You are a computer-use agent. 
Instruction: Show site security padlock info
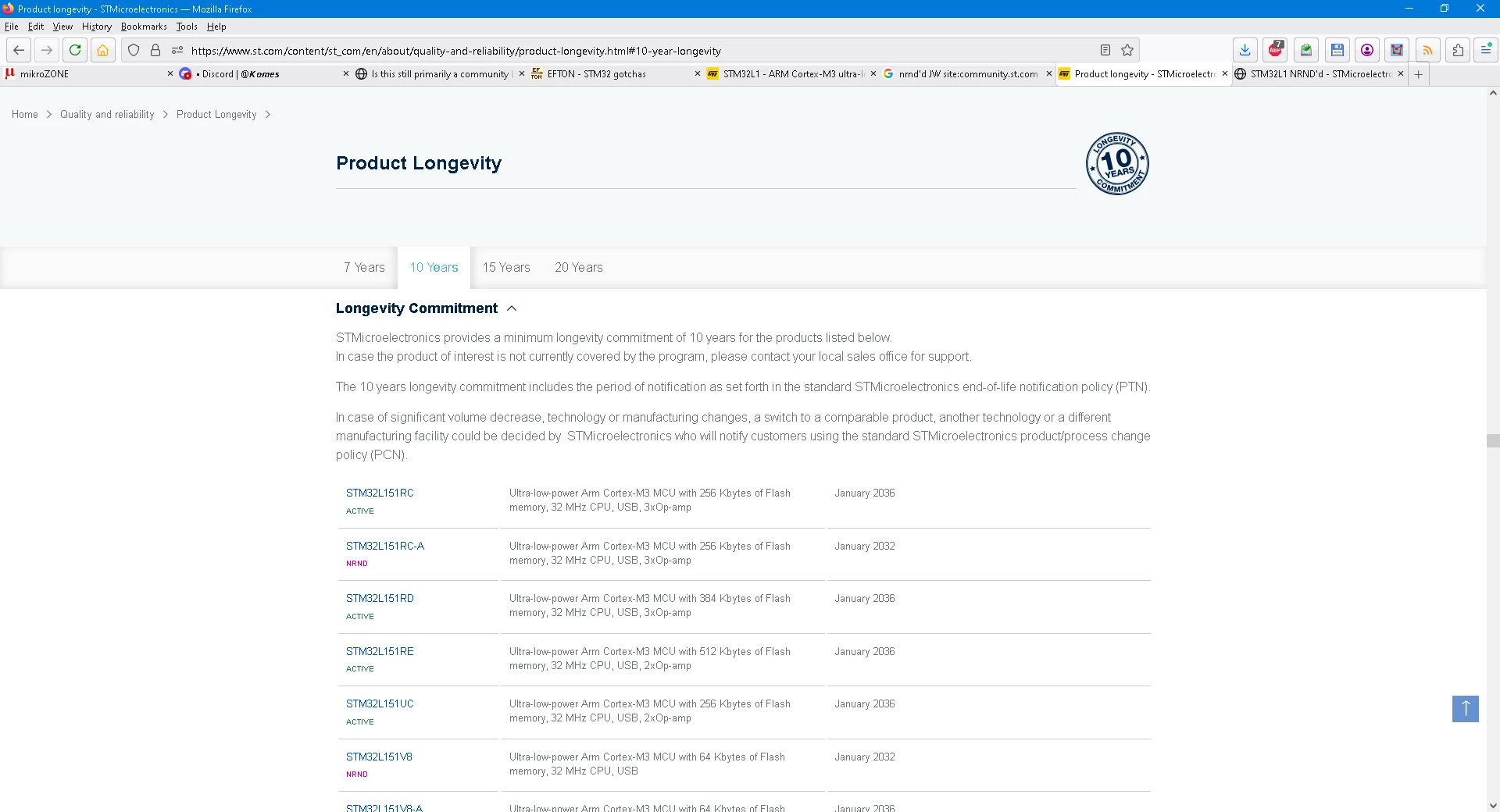click(x=155, y=50)
